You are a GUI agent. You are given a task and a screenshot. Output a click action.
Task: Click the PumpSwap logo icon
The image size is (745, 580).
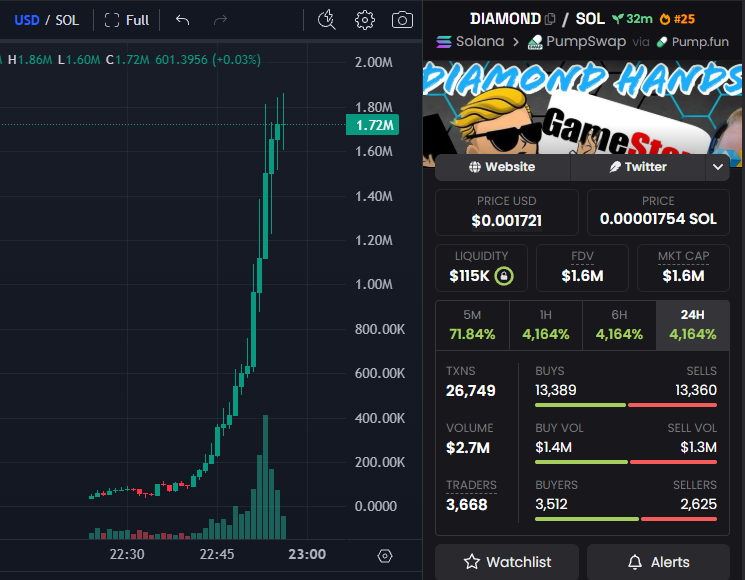[535, 42]
